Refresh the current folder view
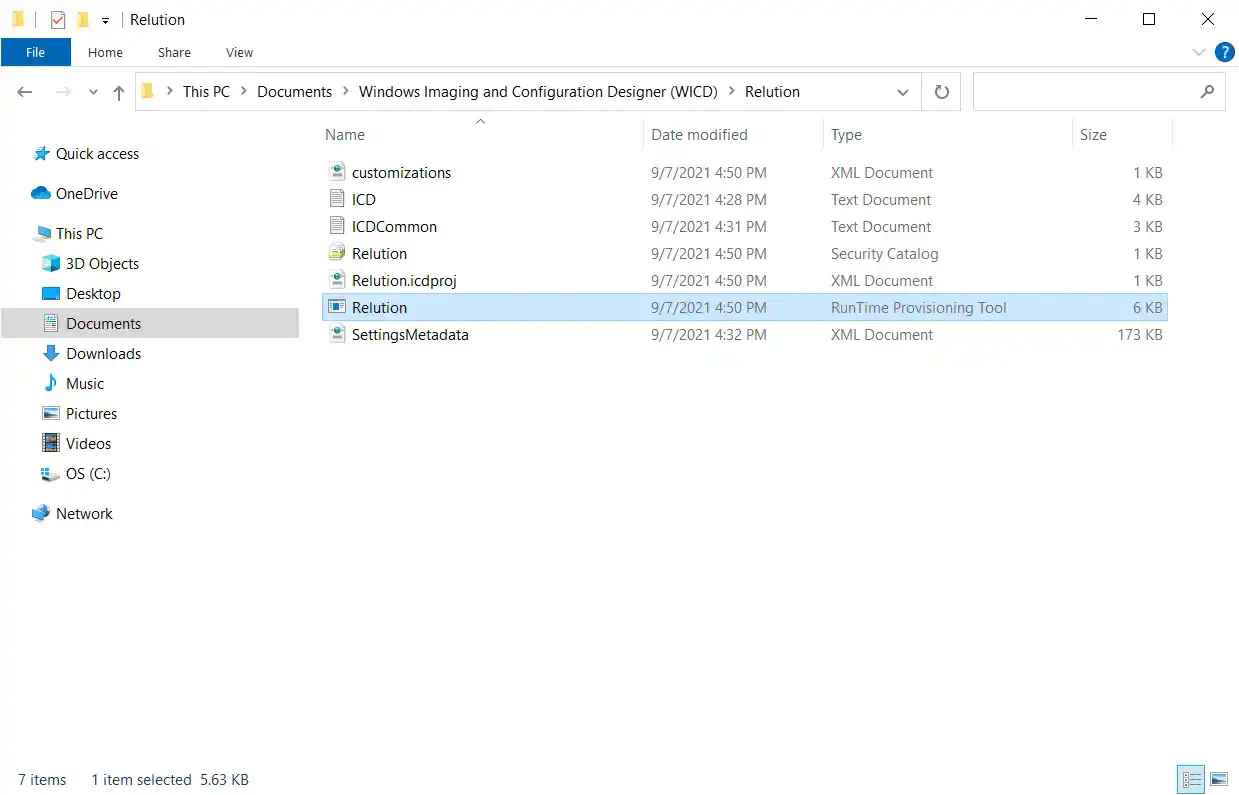Image resolution: width=1239 pixels, height=795 pixels. point(941,92)
